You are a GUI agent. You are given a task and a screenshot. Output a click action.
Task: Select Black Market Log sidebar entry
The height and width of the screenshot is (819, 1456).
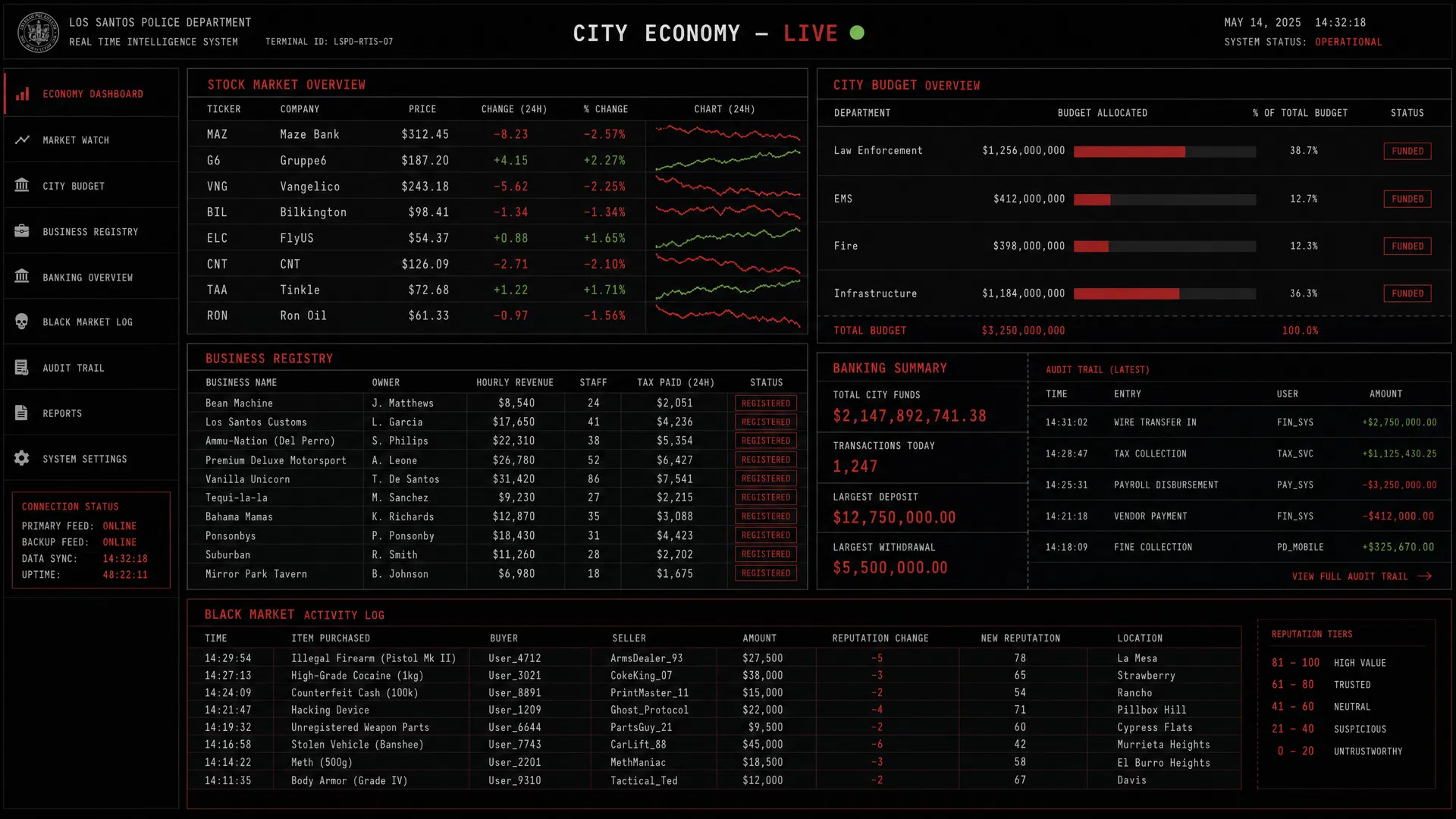click(x=91, y=322)
